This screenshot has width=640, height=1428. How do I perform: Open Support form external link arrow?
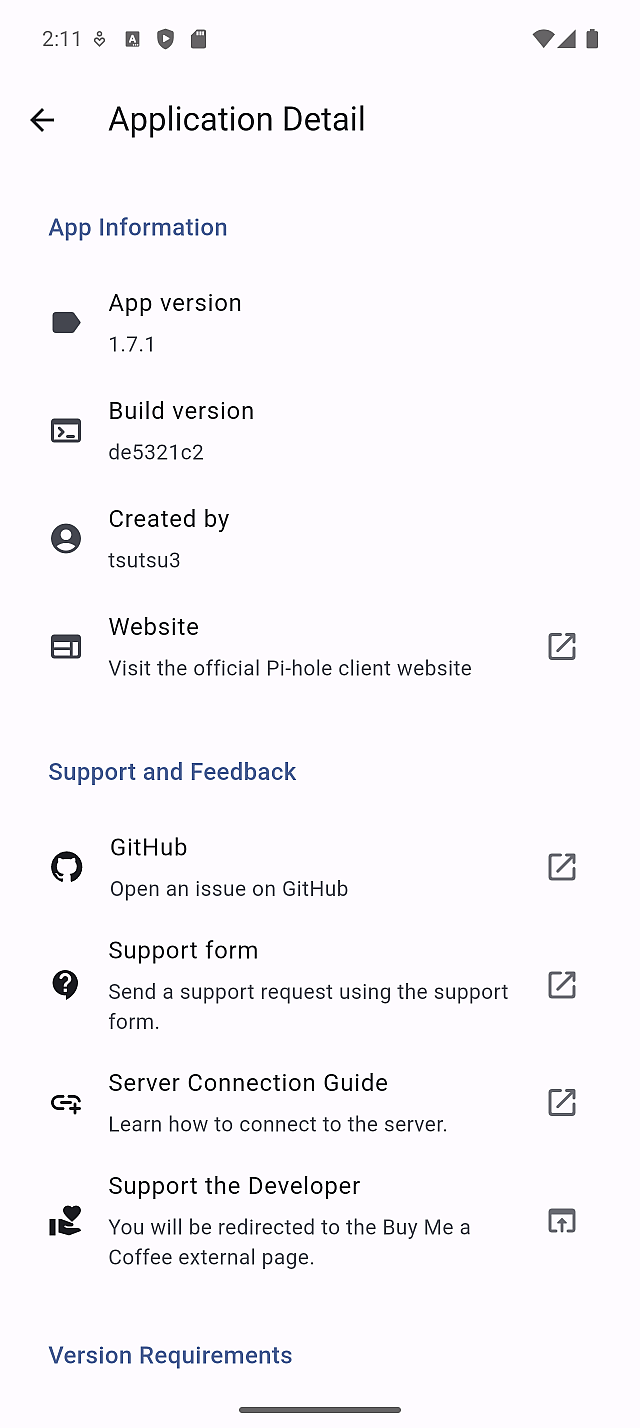pyautogui.click(x=562, y=985)
